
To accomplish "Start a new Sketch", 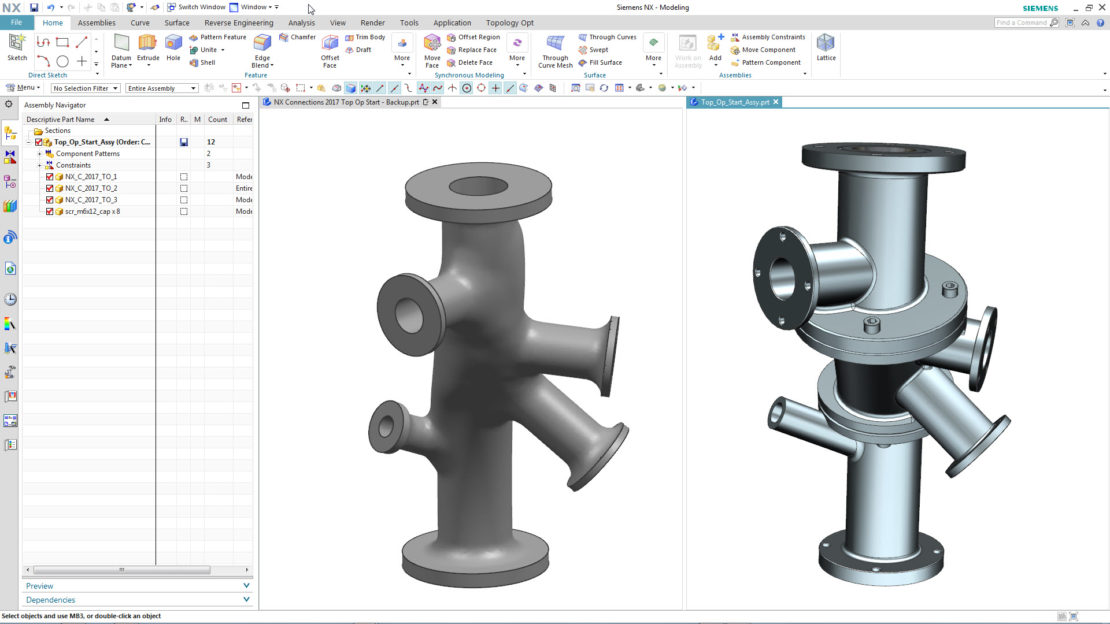I will coord(17,46).
